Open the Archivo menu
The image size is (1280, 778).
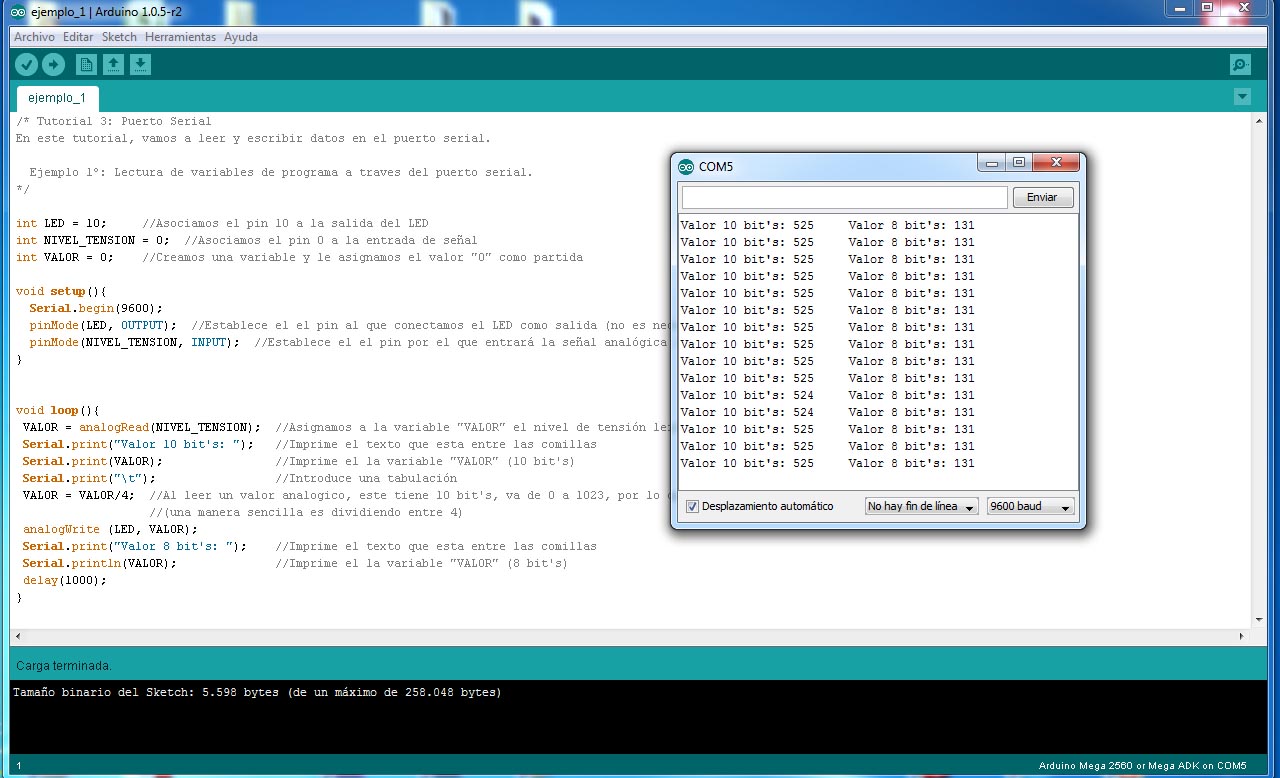(x=34, y=37)
